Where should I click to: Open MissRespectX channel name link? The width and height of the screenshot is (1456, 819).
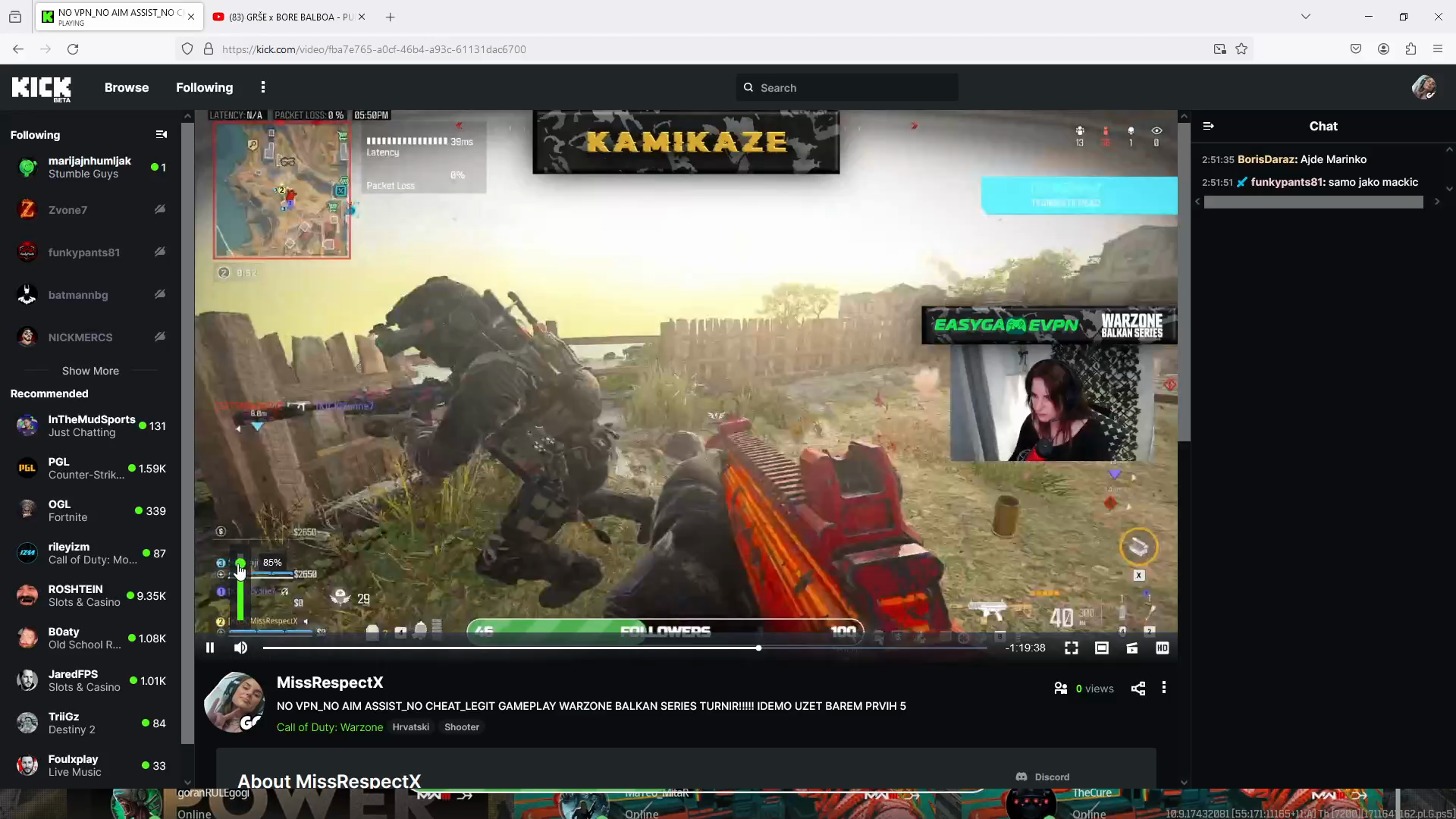click(330, 682)
